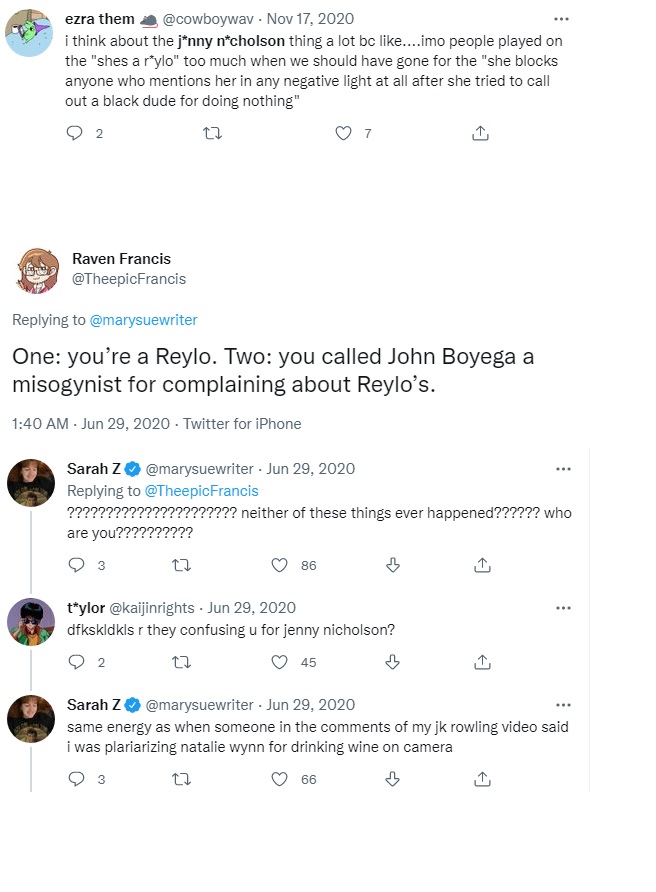Open the @kaijinrights profile handle
The width and height of the screenshot is (656, 892).
coord(151,608)
